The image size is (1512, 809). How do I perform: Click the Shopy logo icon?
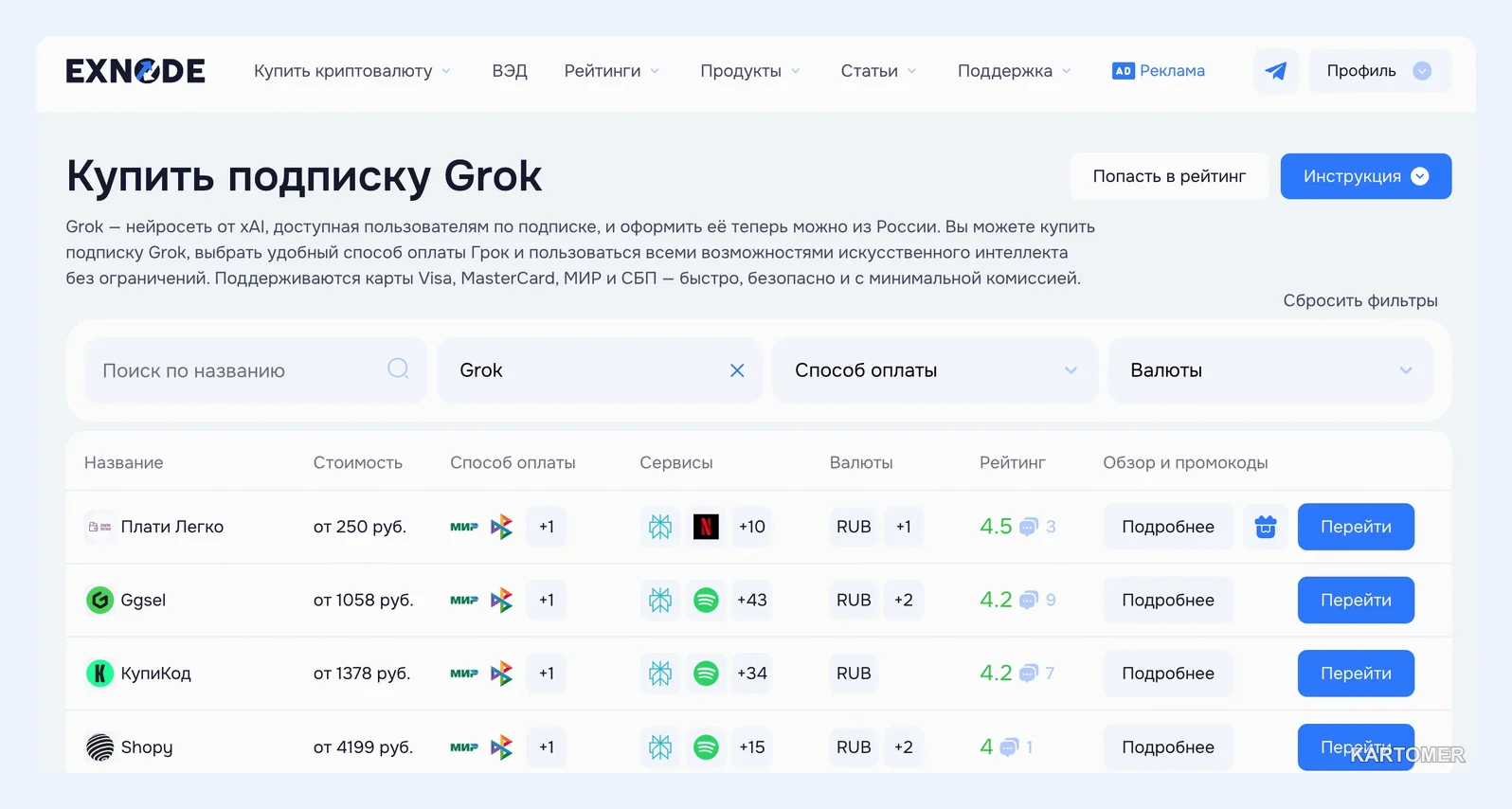(x=99, y=747)
